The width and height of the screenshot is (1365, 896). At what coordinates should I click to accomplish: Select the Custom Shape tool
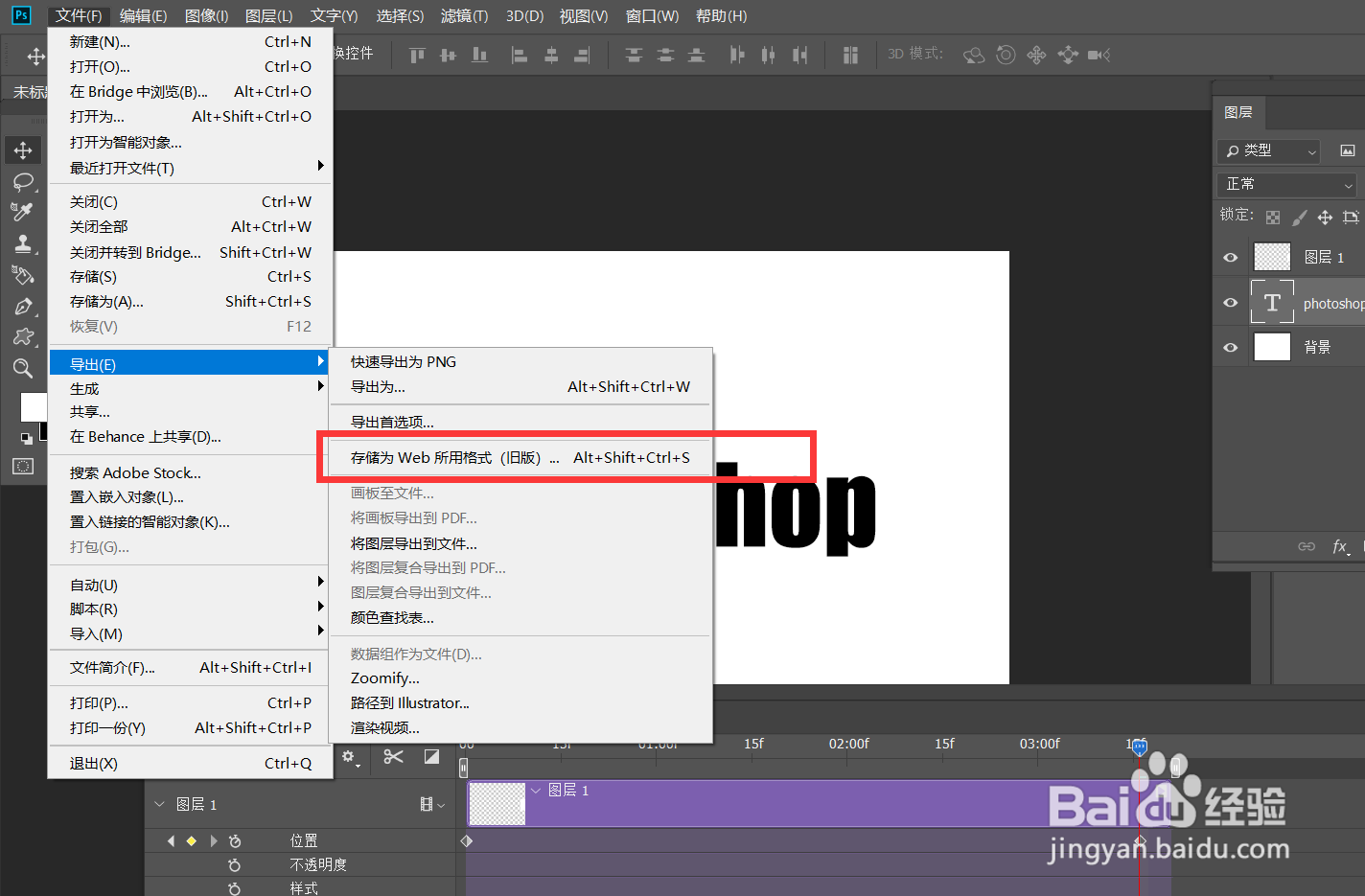(23, 337)
